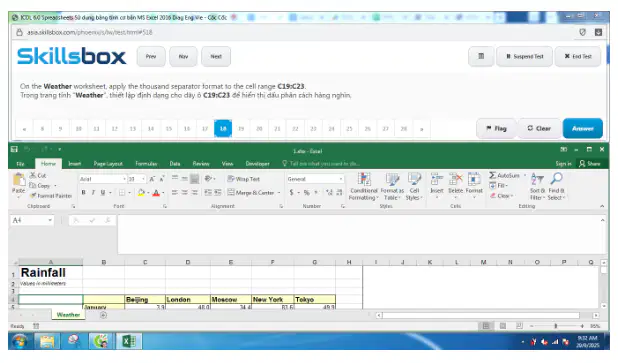The width and height of the screenshot is (618, 363).
Task: Select the Format Painter brush
Action: pos(34,195)
